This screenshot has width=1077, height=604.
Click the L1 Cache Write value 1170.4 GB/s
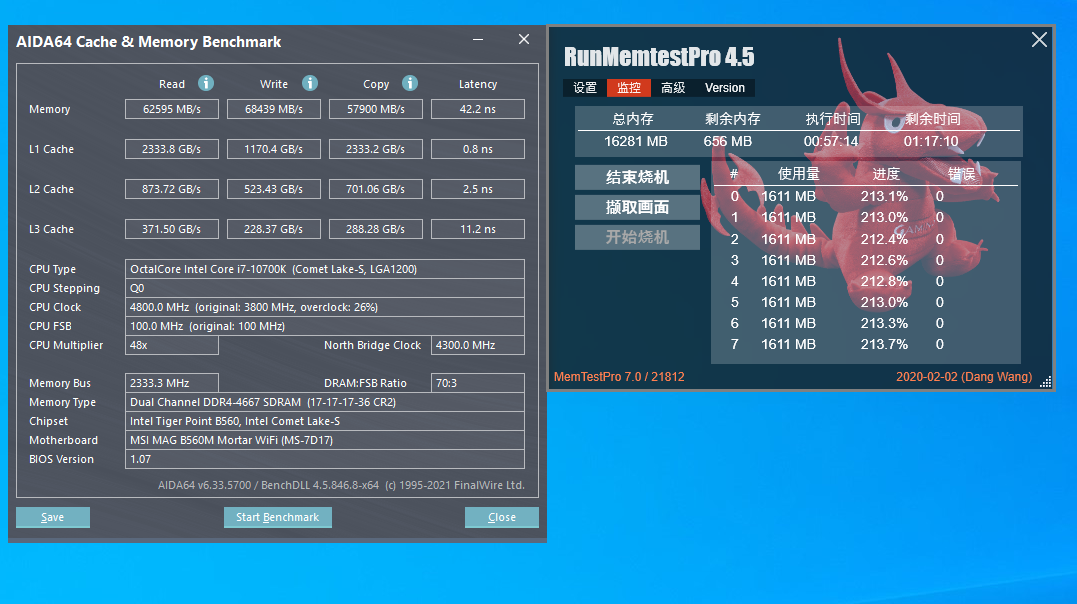(273, 149)
